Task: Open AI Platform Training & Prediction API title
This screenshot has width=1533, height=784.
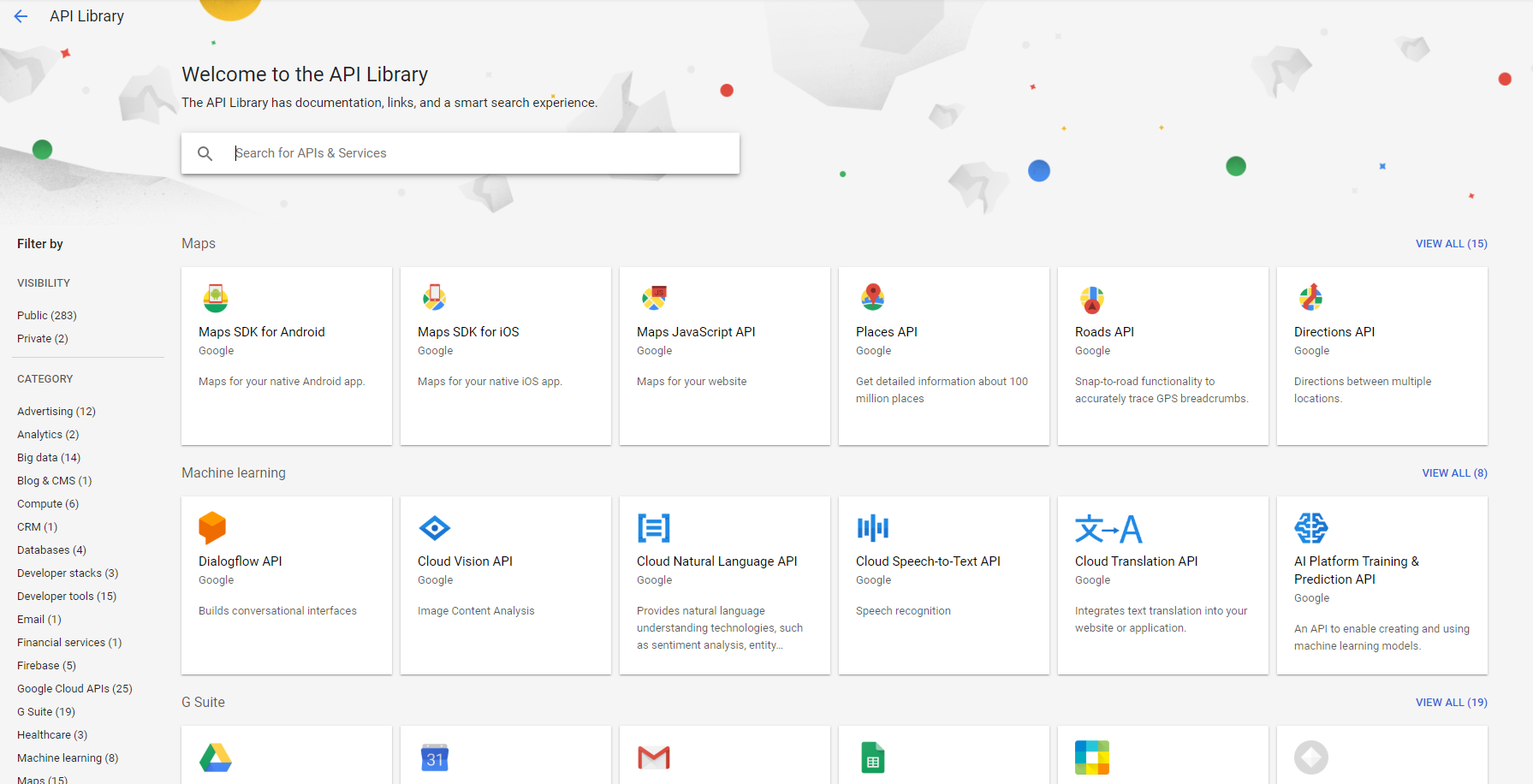Action: (x=1357, y=570)
